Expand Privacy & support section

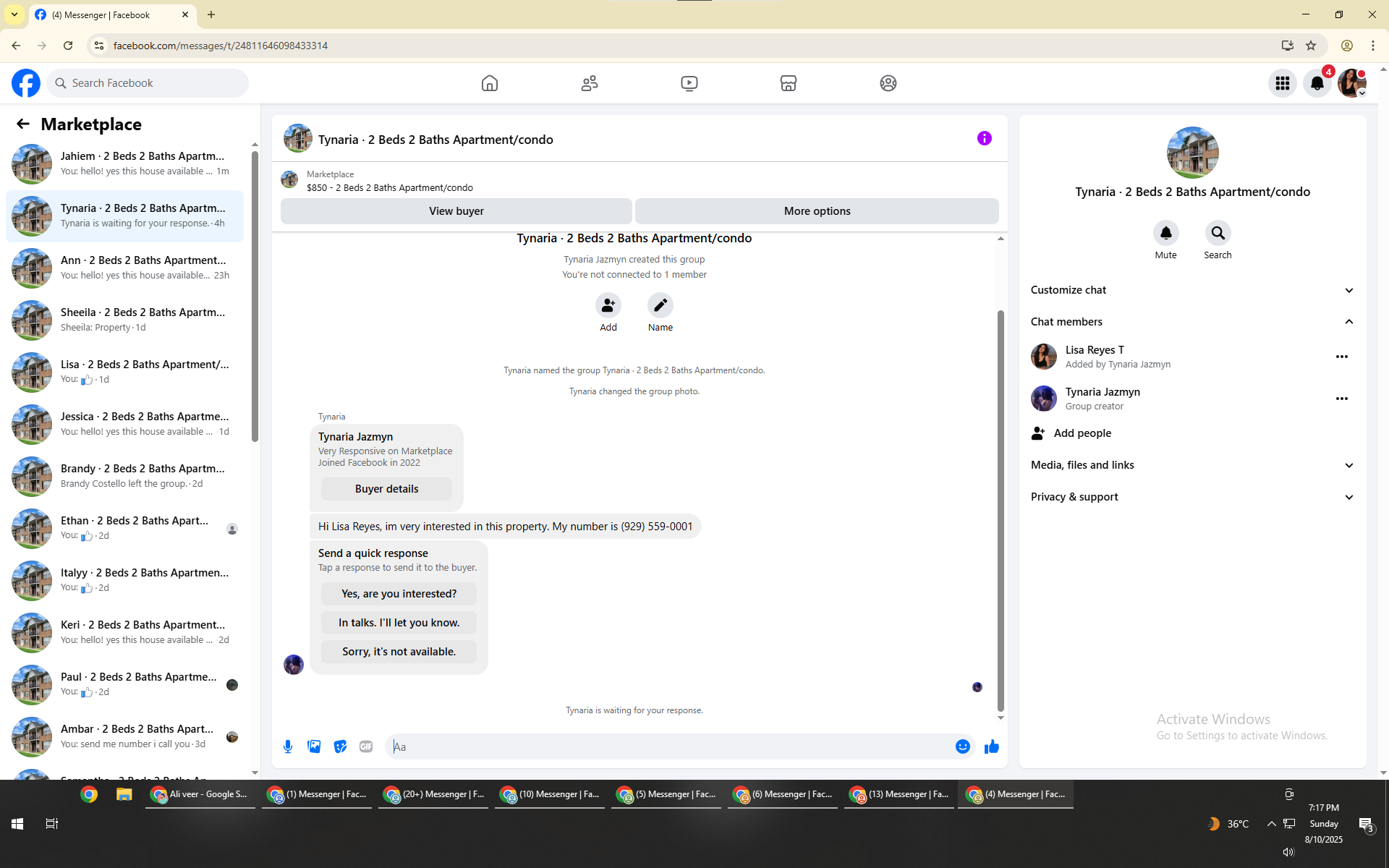1348,497
